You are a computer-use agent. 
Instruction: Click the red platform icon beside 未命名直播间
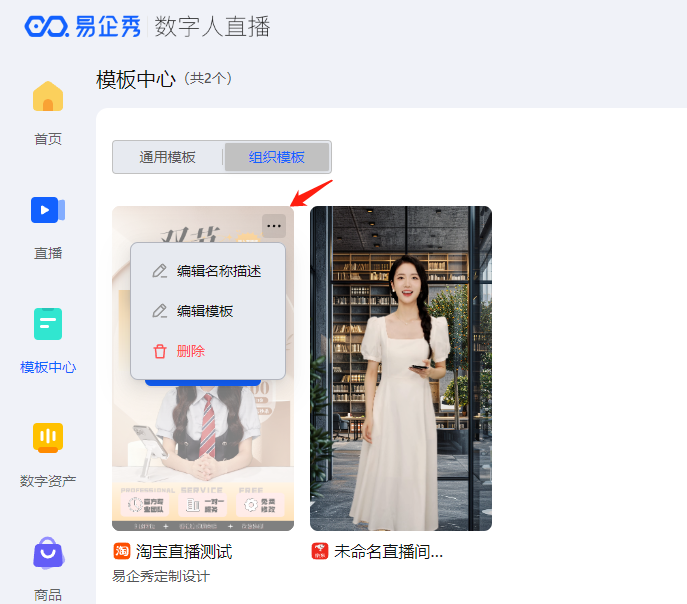[x=319, y=551]
